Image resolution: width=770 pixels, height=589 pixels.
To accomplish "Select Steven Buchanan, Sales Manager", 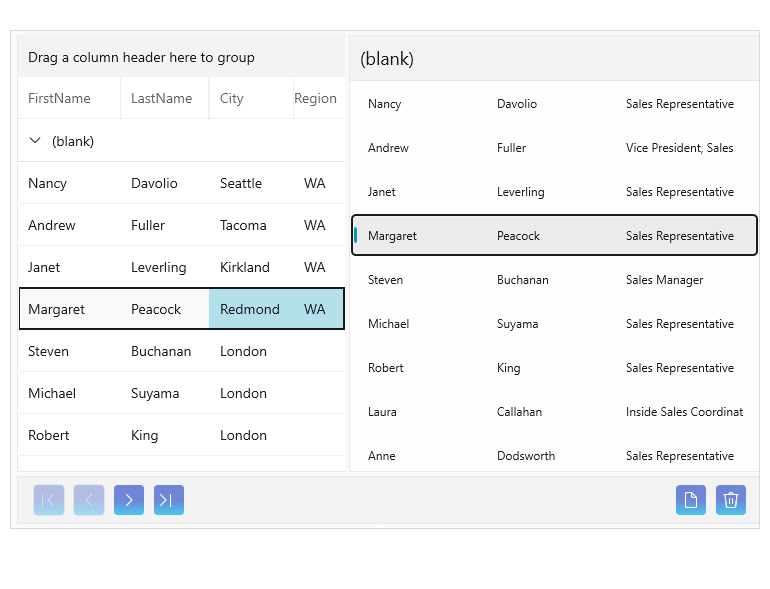I will pos(554,280).
